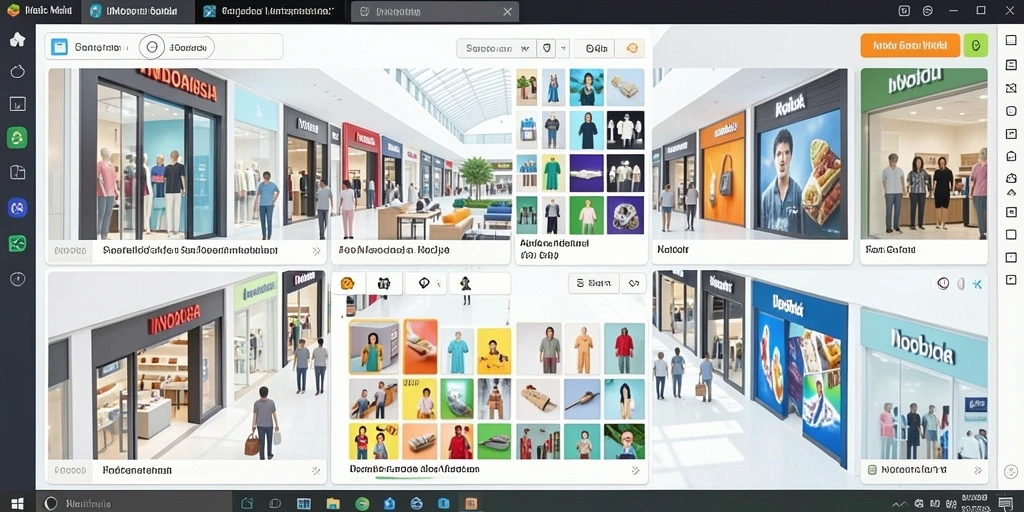The image size is (1024, 512).
Task: Click the round icon left of minimize button
Action: [928, 11]
